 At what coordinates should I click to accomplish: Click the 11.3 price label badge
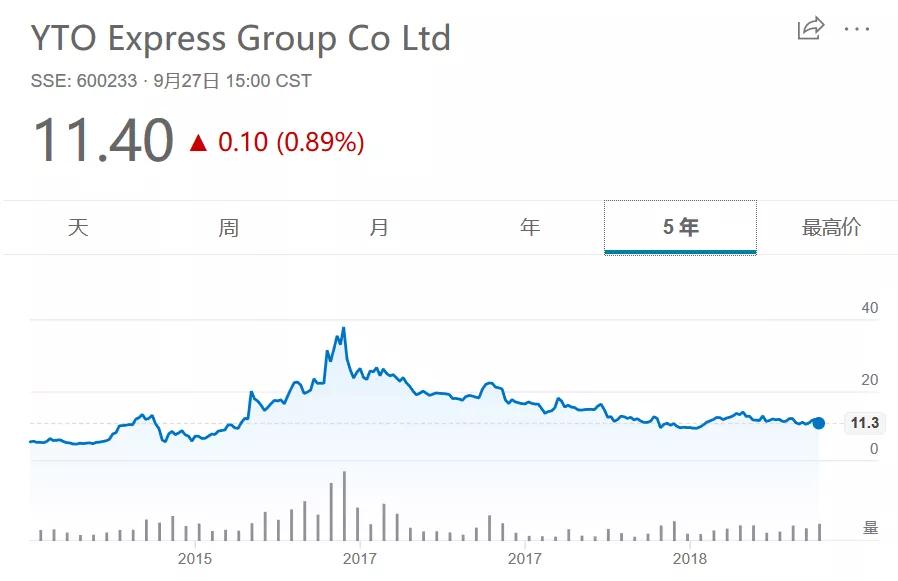863,423
